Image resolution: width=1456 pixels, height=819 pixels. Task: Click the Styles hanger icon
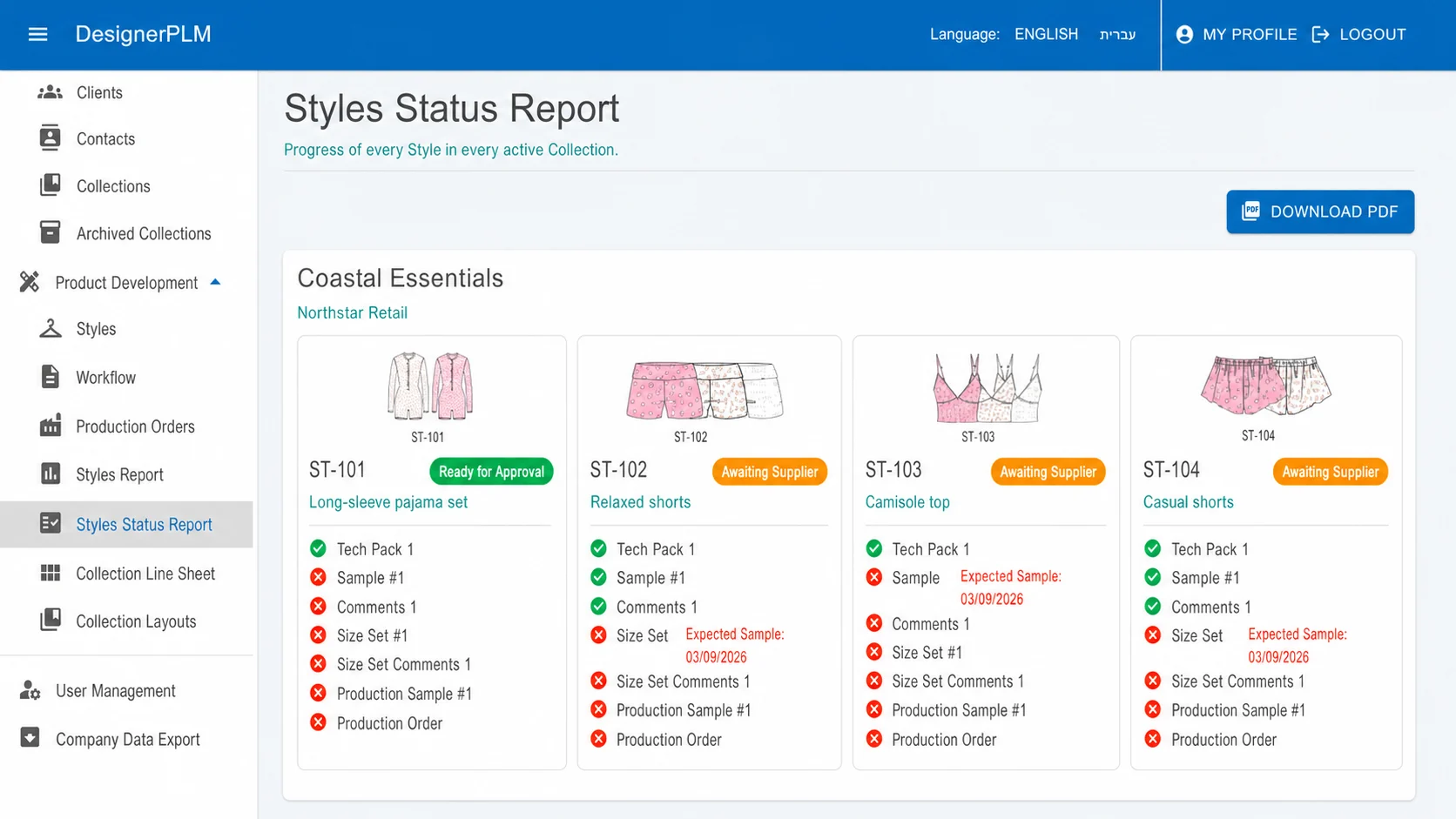(51, 328)
